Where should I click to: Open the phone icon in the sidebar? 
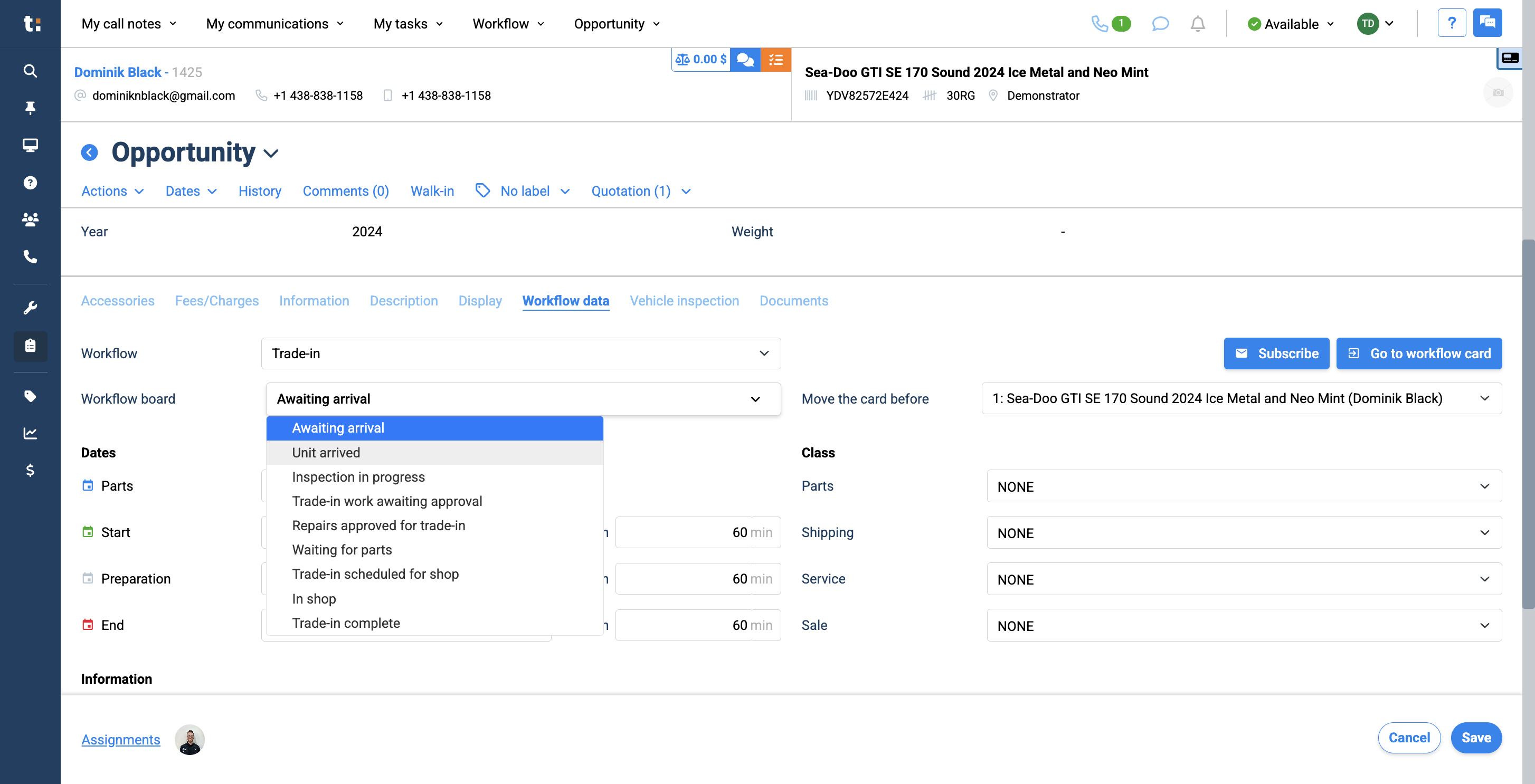pos(30,257)
